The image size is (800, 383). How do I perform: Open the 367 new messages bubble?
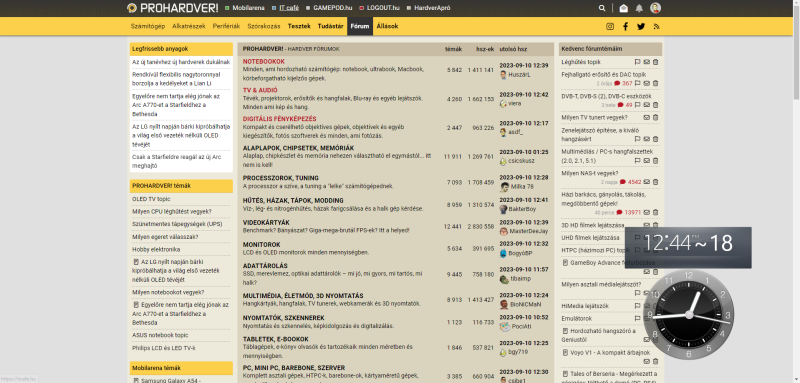(623, 84)
